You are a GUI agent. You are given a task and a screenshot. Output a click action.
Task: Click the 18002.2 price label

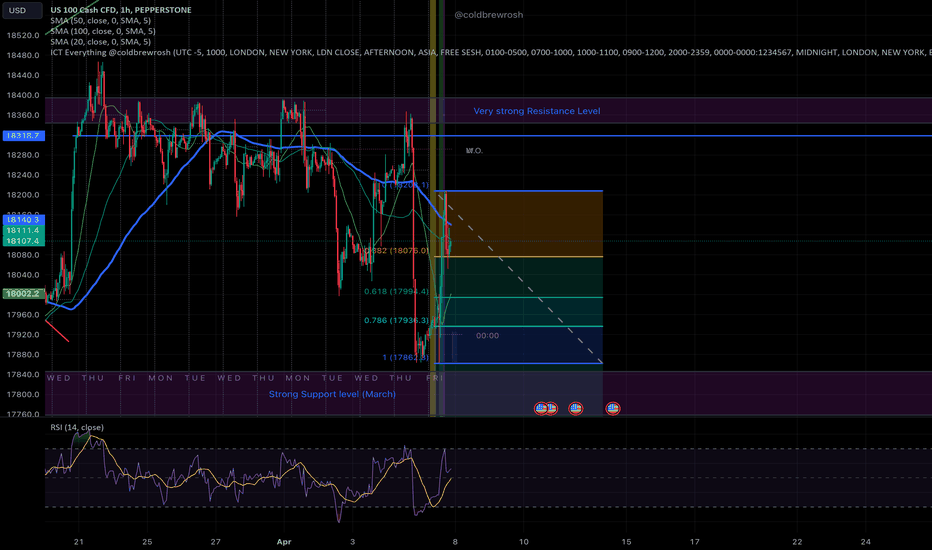click(23, 294)
